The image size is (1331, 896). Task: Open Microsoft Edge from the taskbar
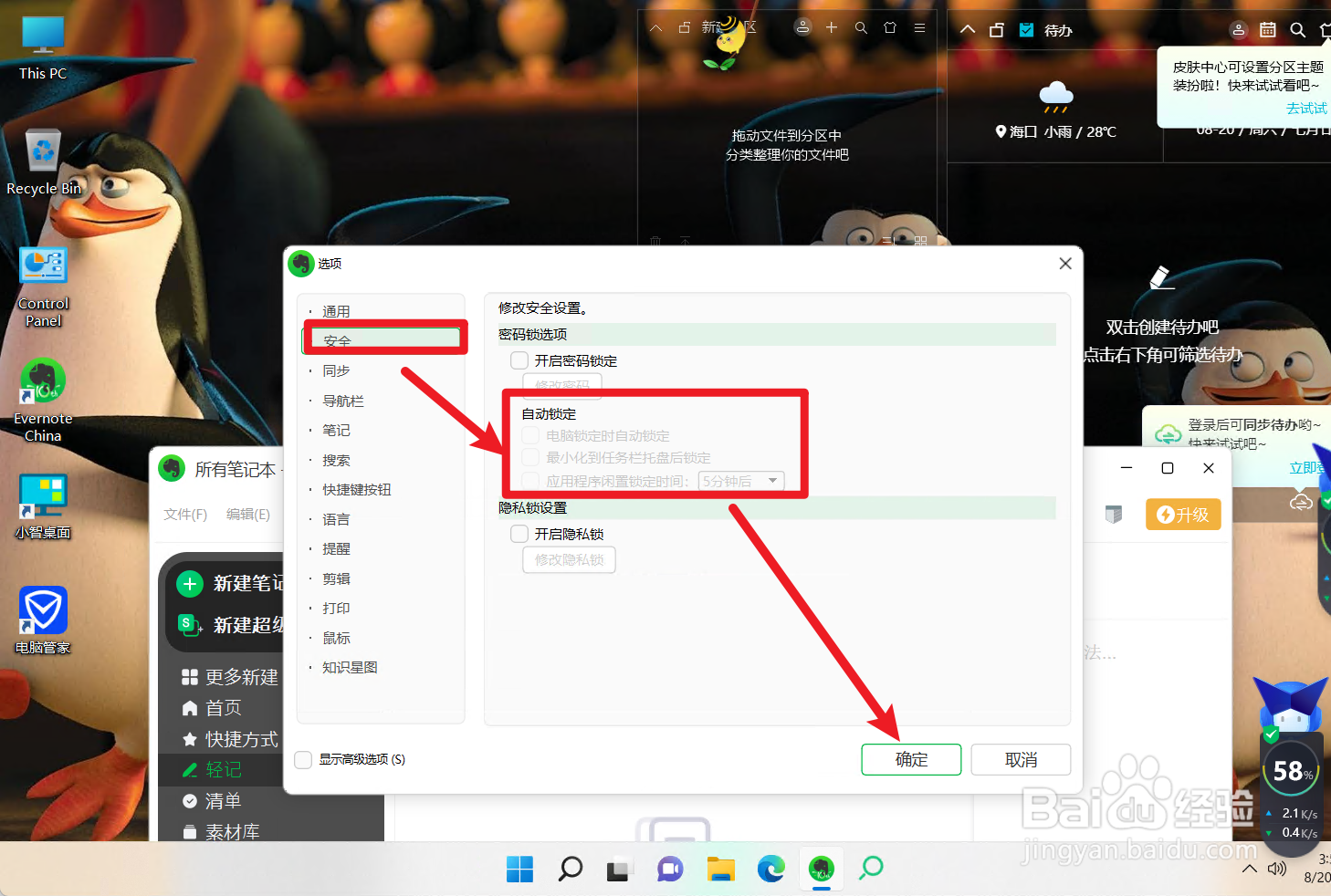(x=771, y=869)
